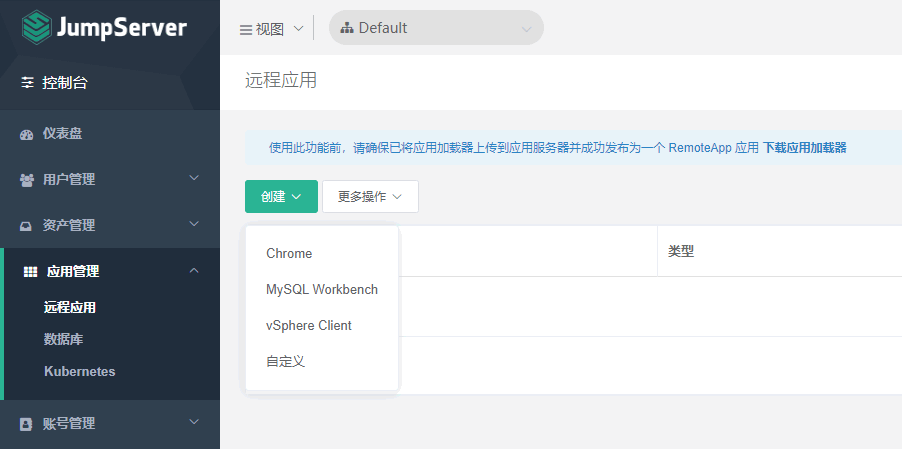Viewport: 902px width, 449px height.
Task: Open the 远程应用 sidebar item
Action: (70, 308)
